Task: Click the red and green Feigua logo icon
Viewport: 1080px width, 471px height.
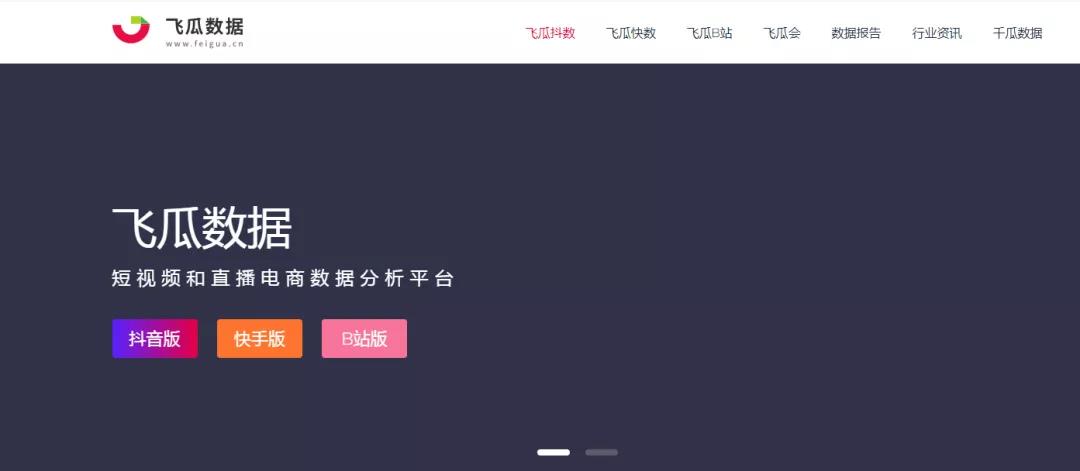Action: [x=131, y=30]
